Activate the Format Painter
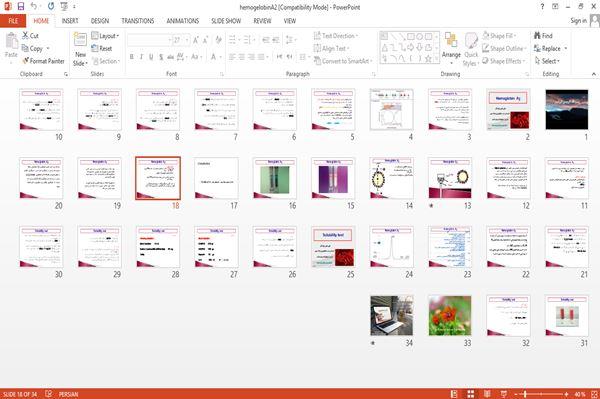Viewport: 600px width, 399px height. tap(43, 61)
